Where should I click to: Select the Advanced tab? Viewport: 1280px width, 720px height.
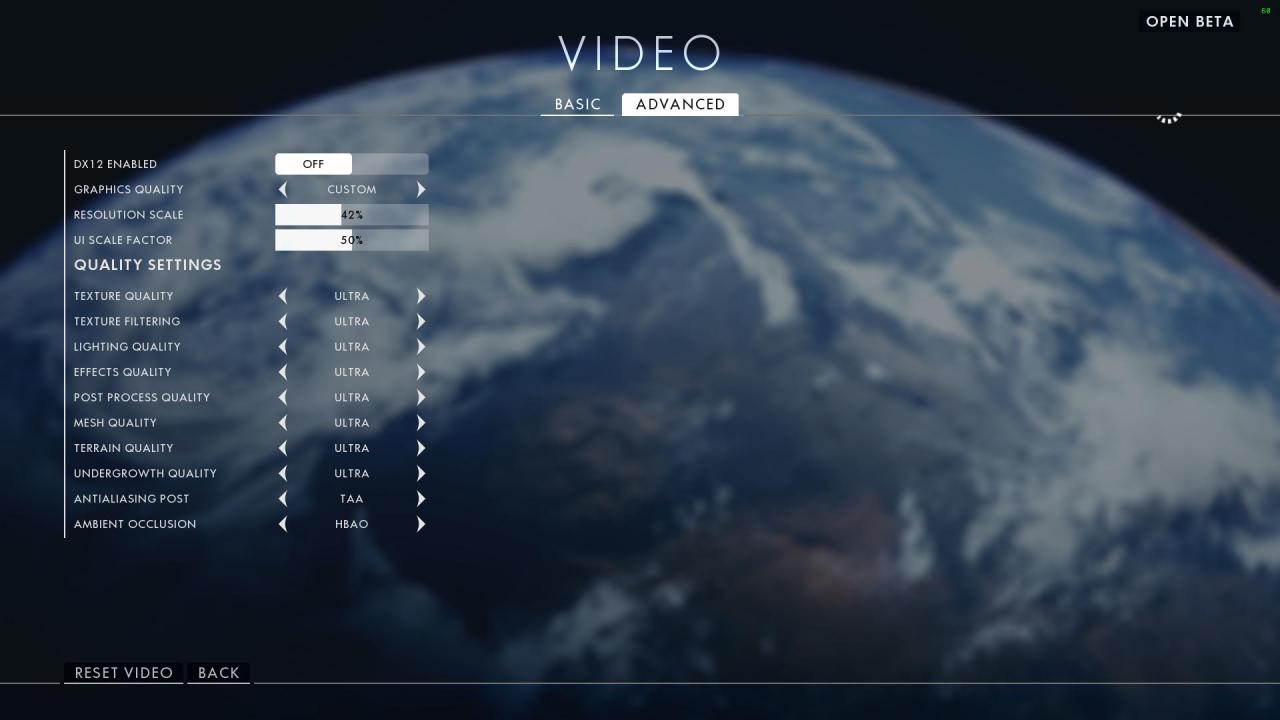pyautogui.click(x=680, y=104)
